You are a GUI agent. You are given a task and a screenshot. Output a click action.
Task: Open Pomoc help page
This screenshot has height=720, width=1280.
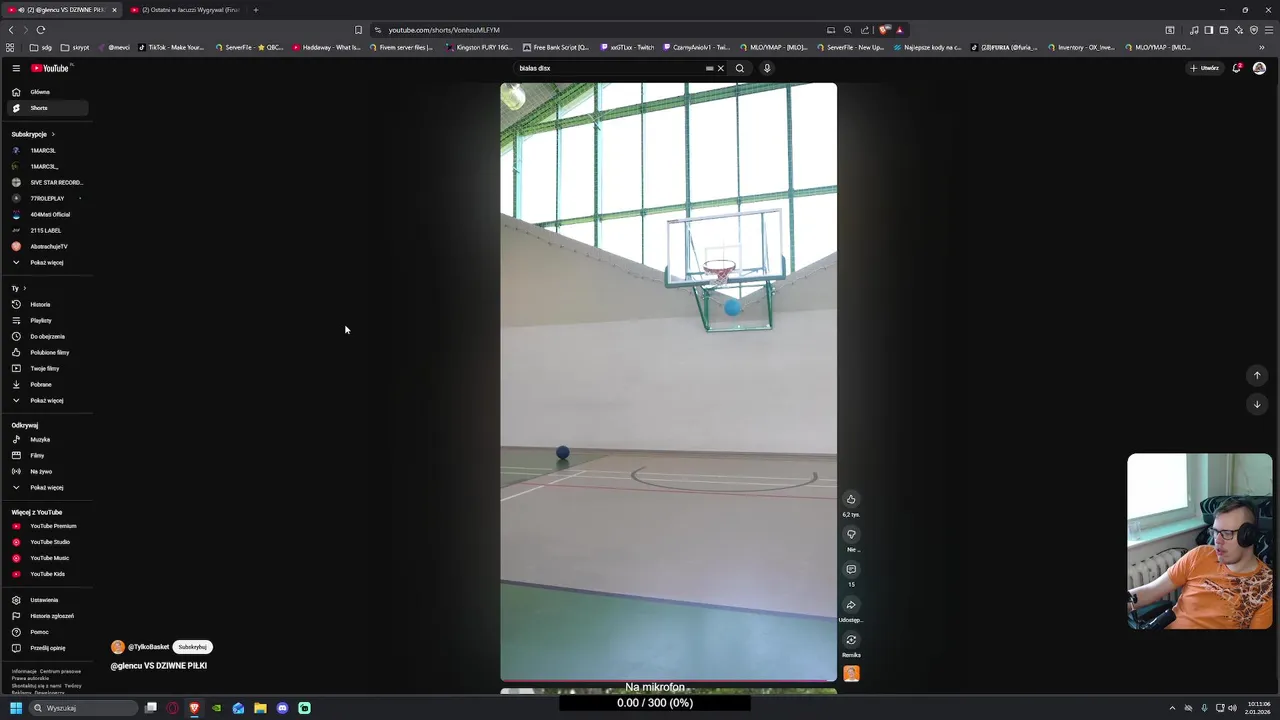coord(46,632)
